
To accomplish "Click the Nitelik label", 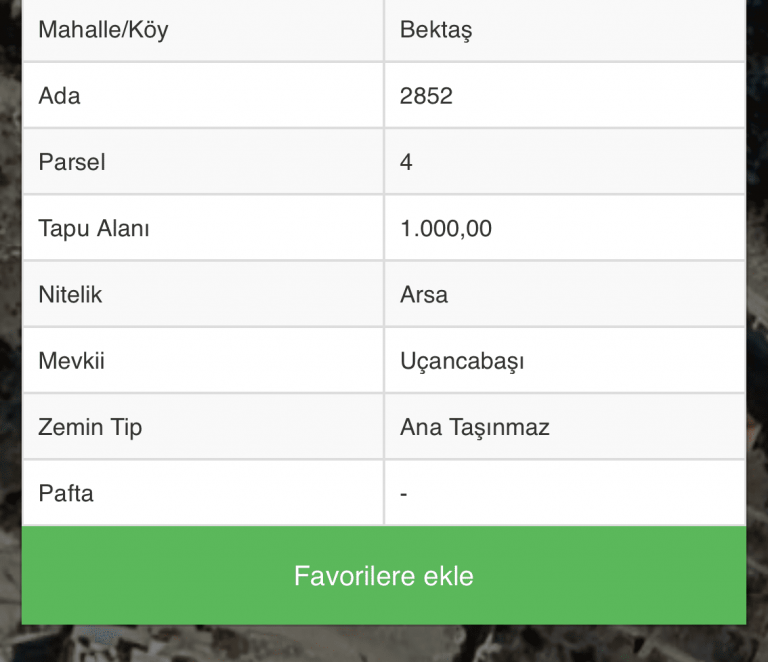I will click(71, 295).
